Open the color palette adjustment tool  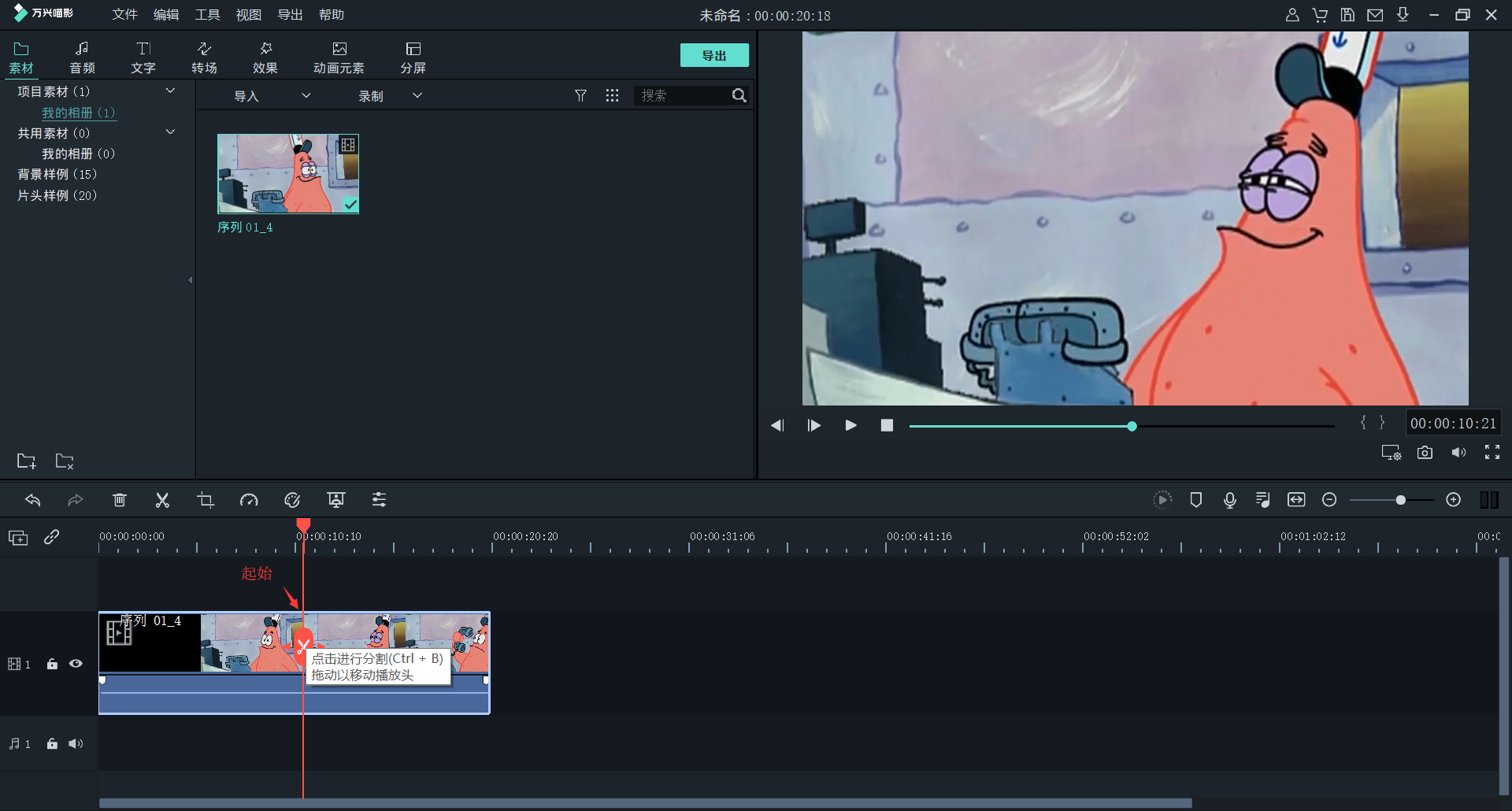pyautogui.click(x=292, y=500)
